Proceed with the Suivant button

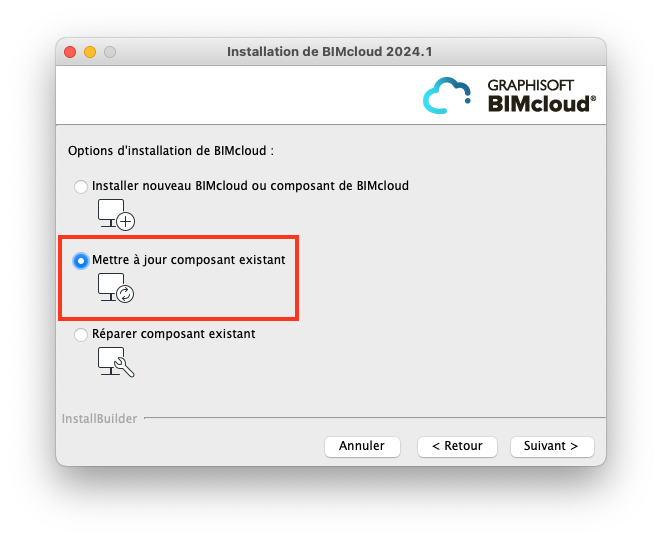[552, 446]
